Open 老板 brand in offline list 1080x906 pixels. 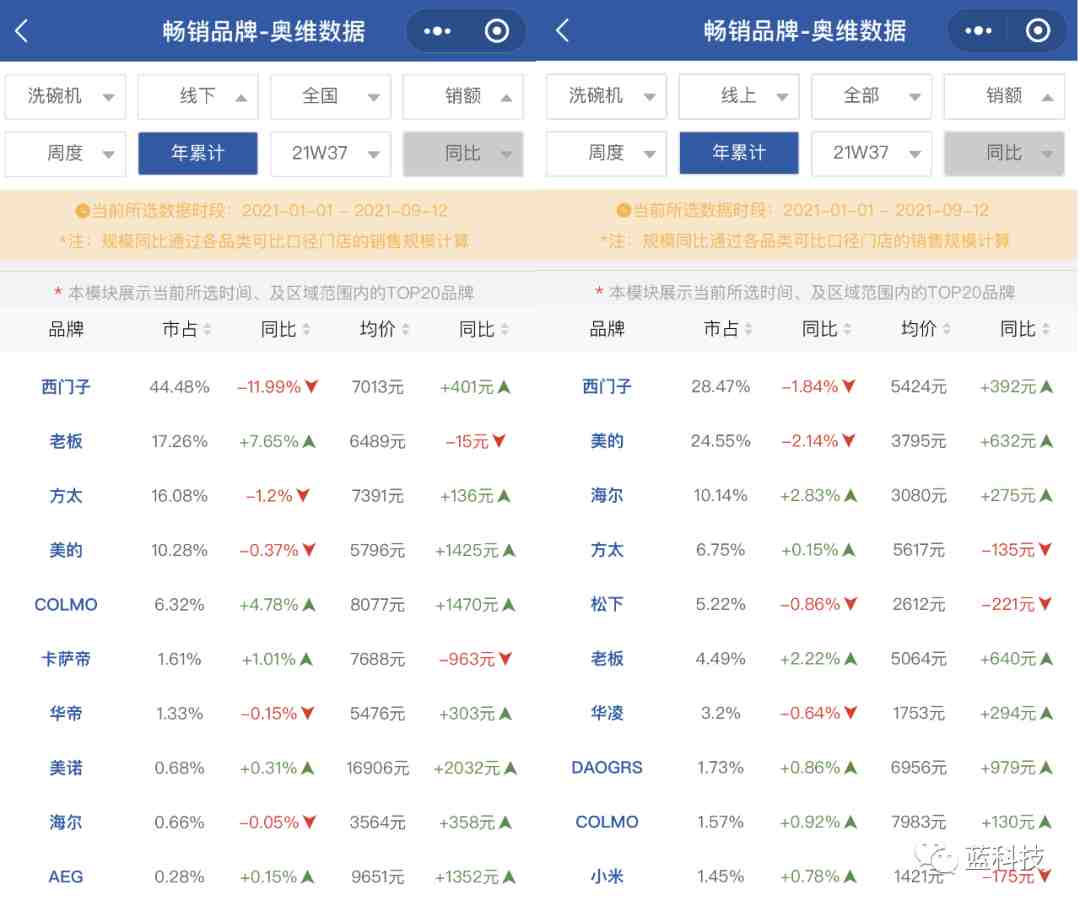[65, 442]
